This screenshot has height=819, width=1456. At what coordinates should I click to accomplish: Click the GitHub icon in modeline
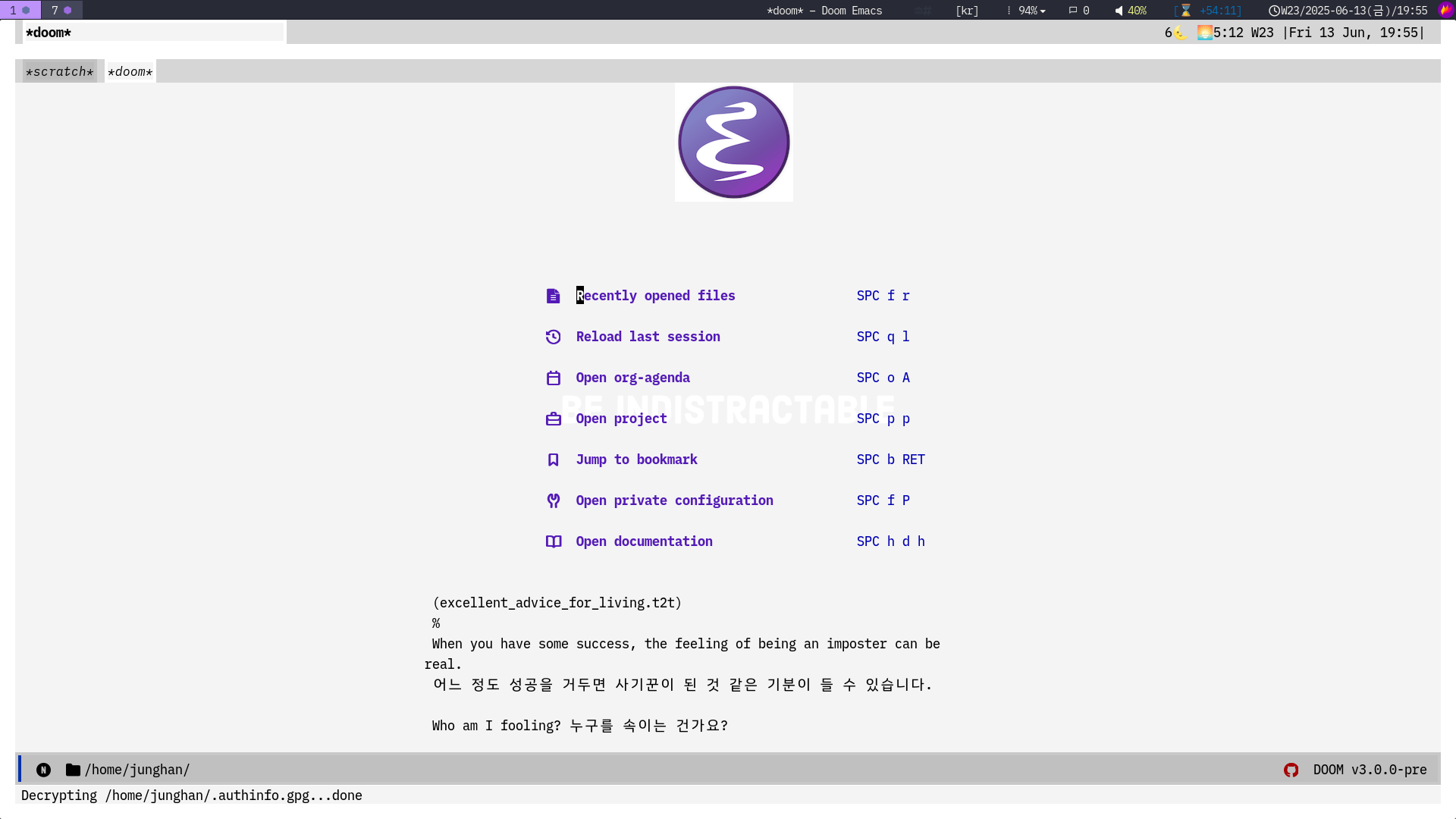click(x=1291, y=770)
